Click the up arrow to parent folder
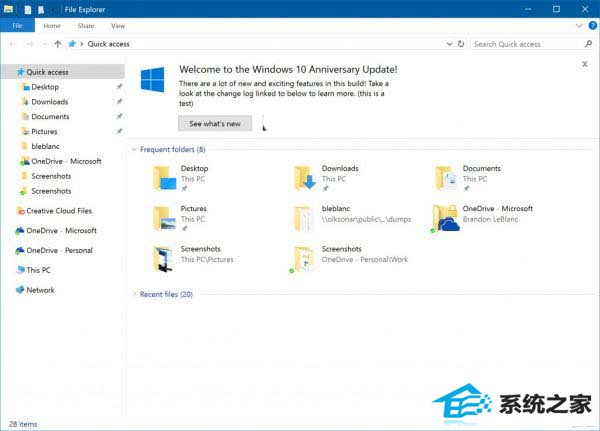600x431 pixels. [57, 44]
